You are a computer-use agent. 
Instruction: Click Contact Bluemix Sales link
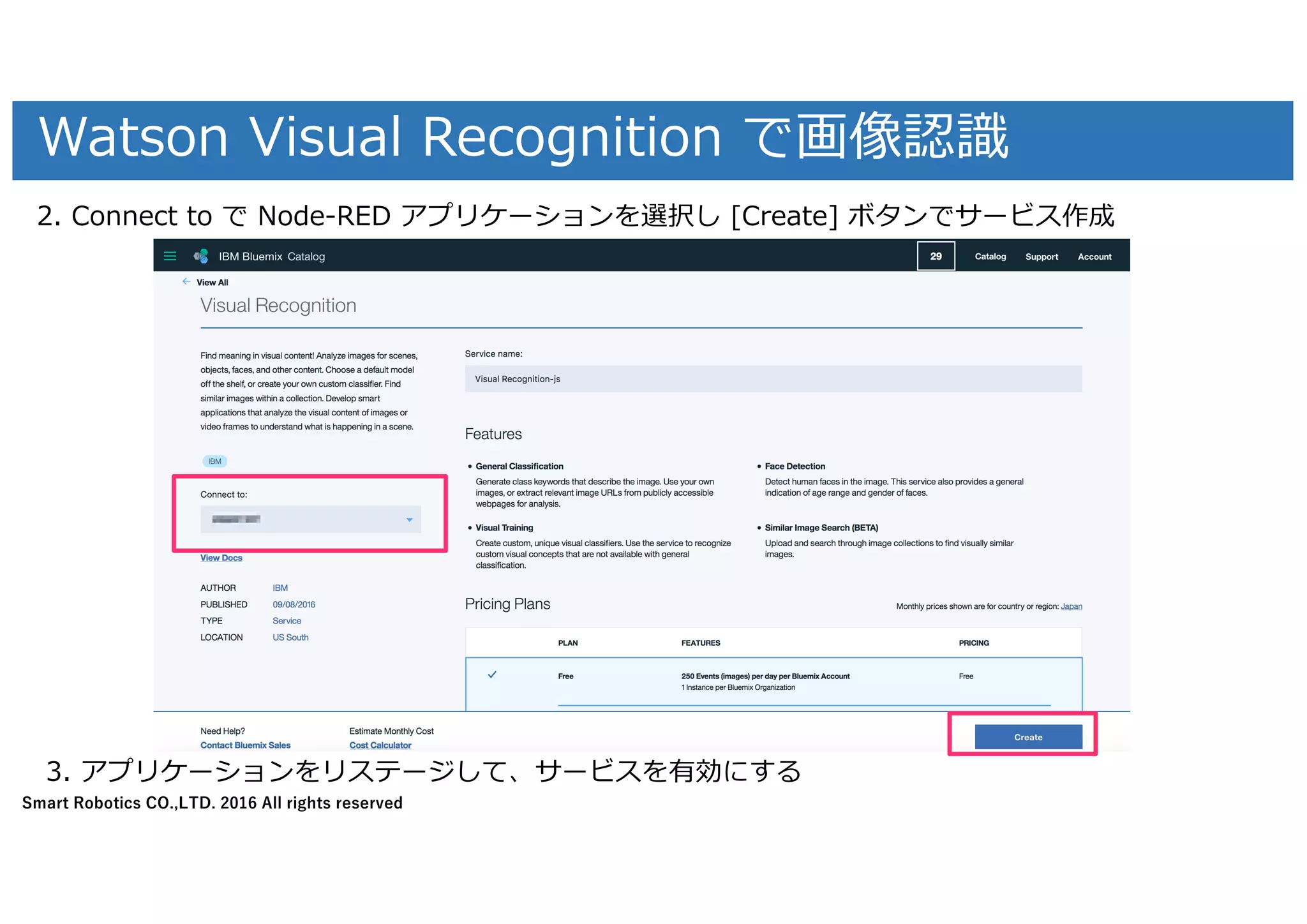click(245, 745)
